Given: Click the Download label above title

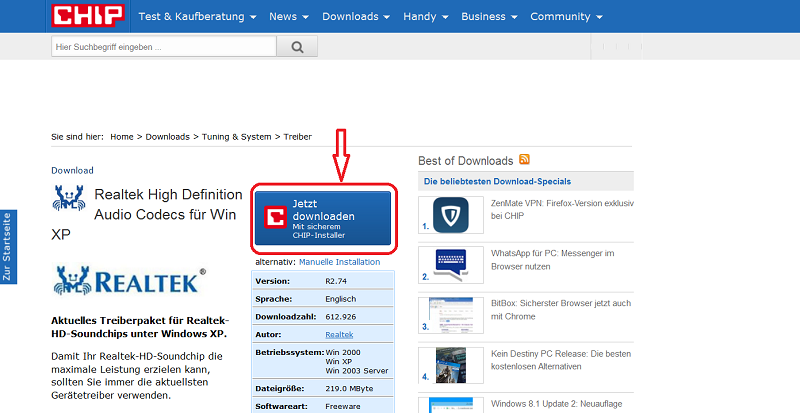Looking at the screenshot, I should [72, 171].
